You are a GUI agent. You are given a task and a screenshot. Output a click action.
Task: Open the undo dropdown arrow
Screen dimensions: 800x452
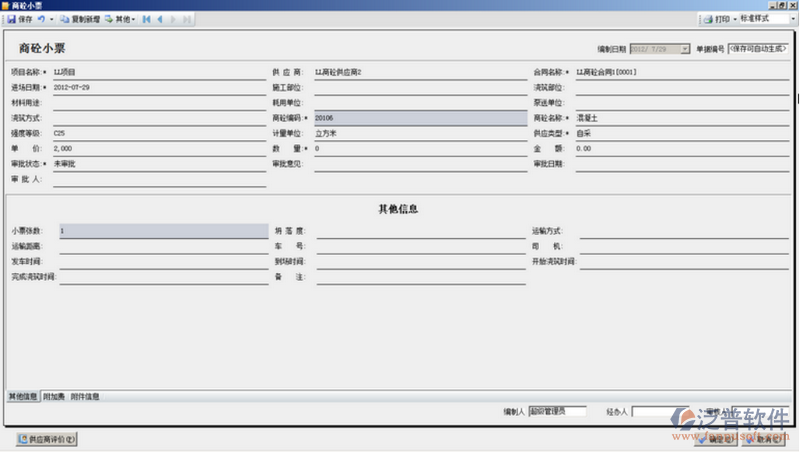(x=50, y=19)
